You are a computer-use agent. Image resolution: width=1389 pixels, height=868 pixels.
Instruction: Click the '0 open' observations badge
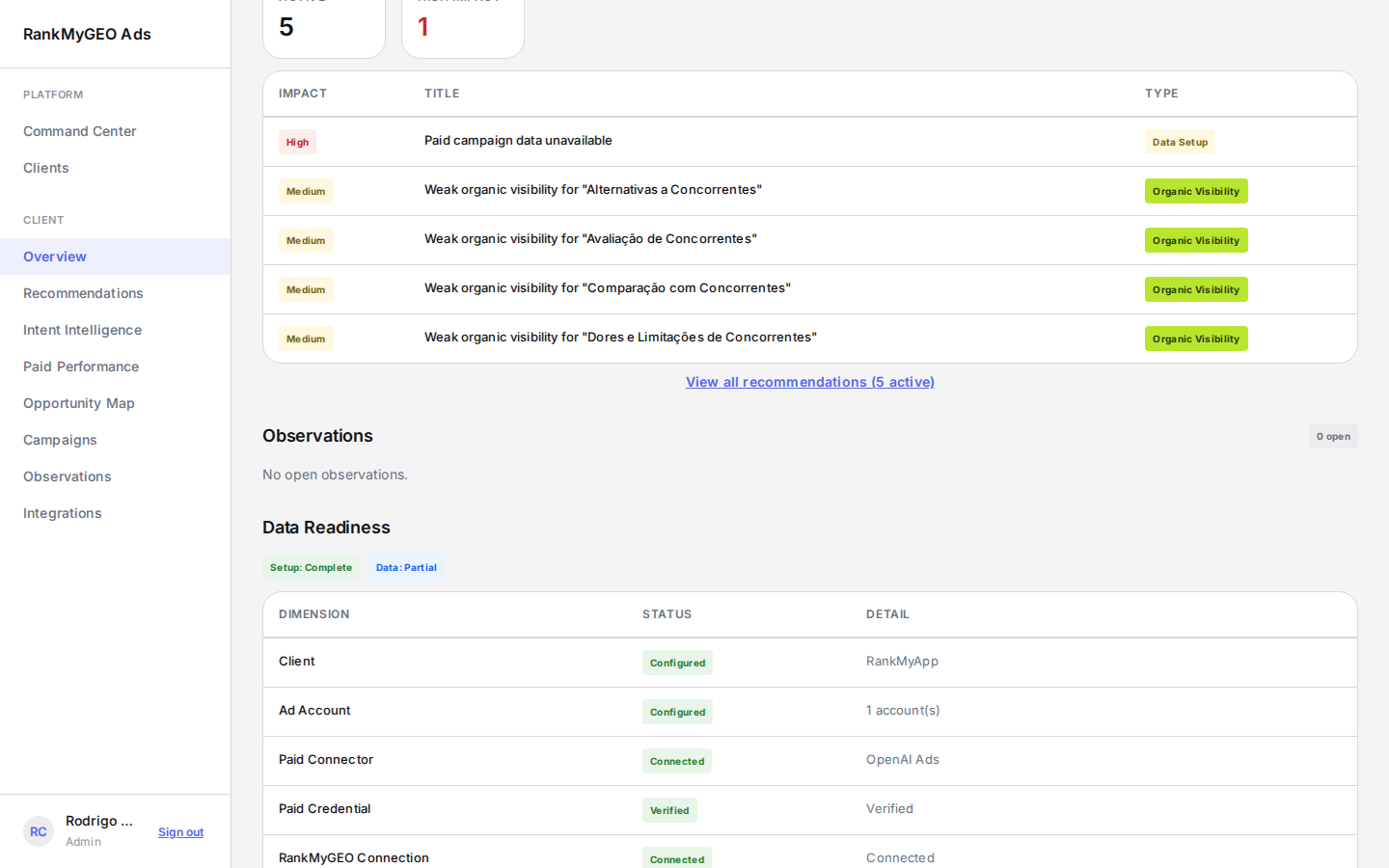(1333, 436)
